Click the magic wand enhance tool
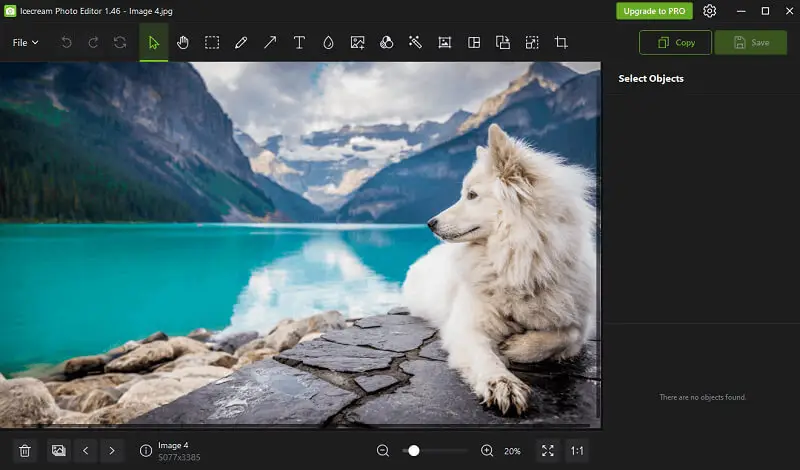Screen dimensions: 800x470 tap(415, 43)
